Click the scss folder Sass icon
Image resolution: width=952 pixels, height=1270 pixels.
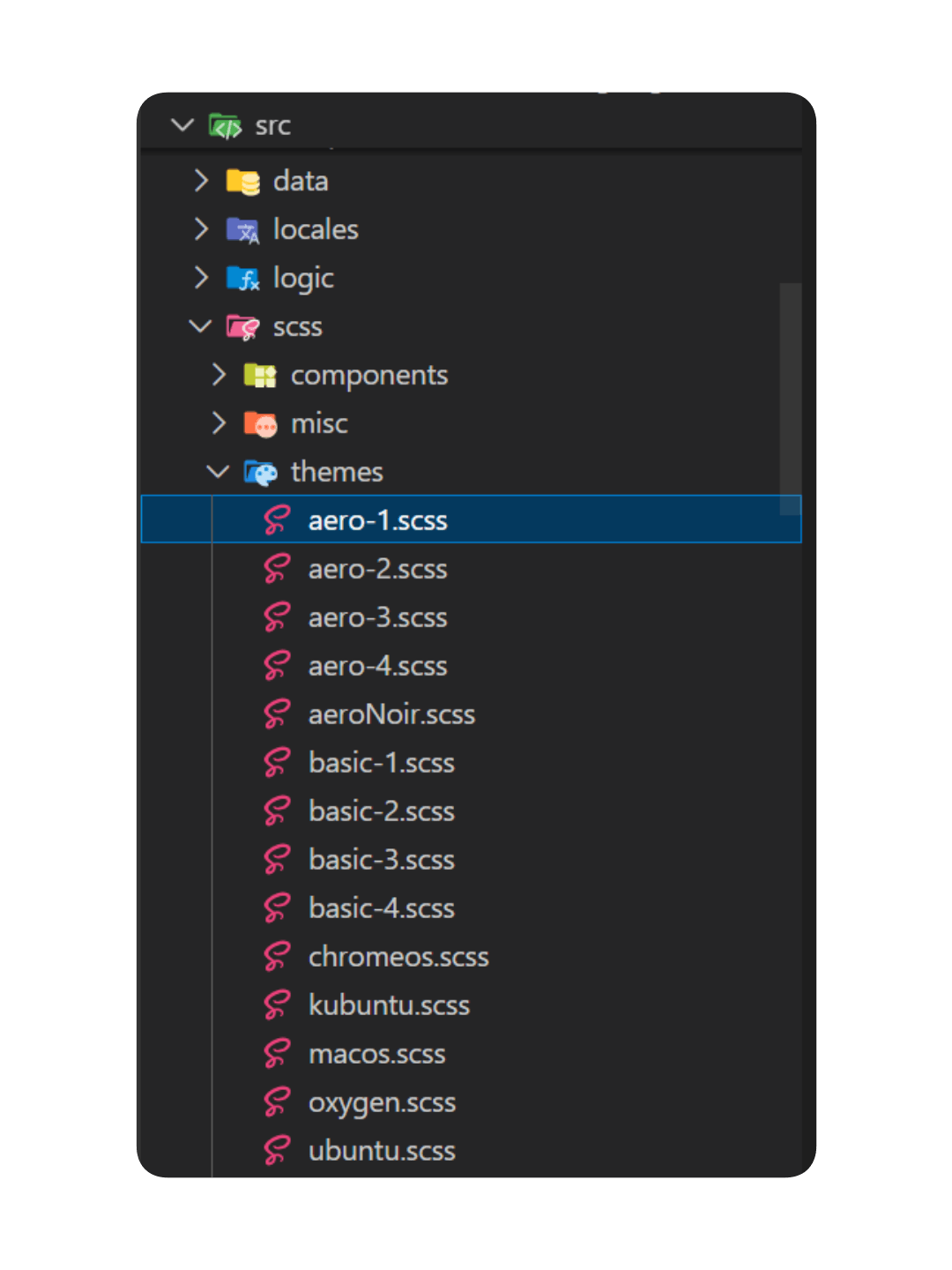coord(240,326)
